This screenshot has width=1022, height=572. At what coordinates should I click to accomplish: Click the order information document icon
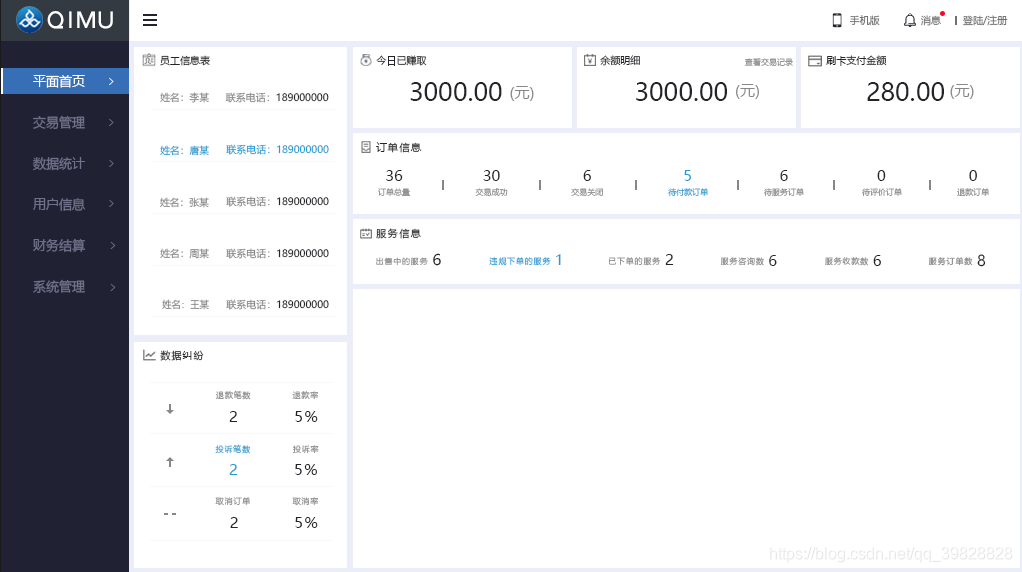point(366,147)
